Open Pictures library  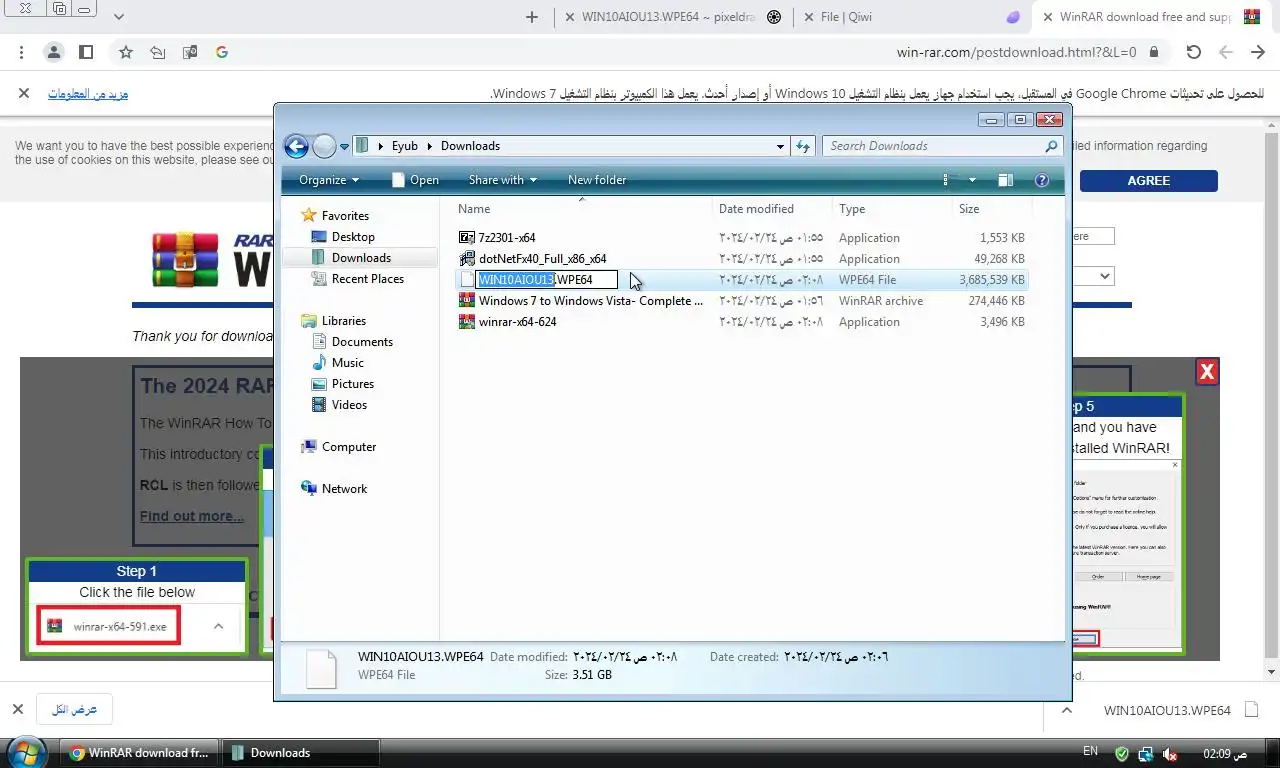352,384
